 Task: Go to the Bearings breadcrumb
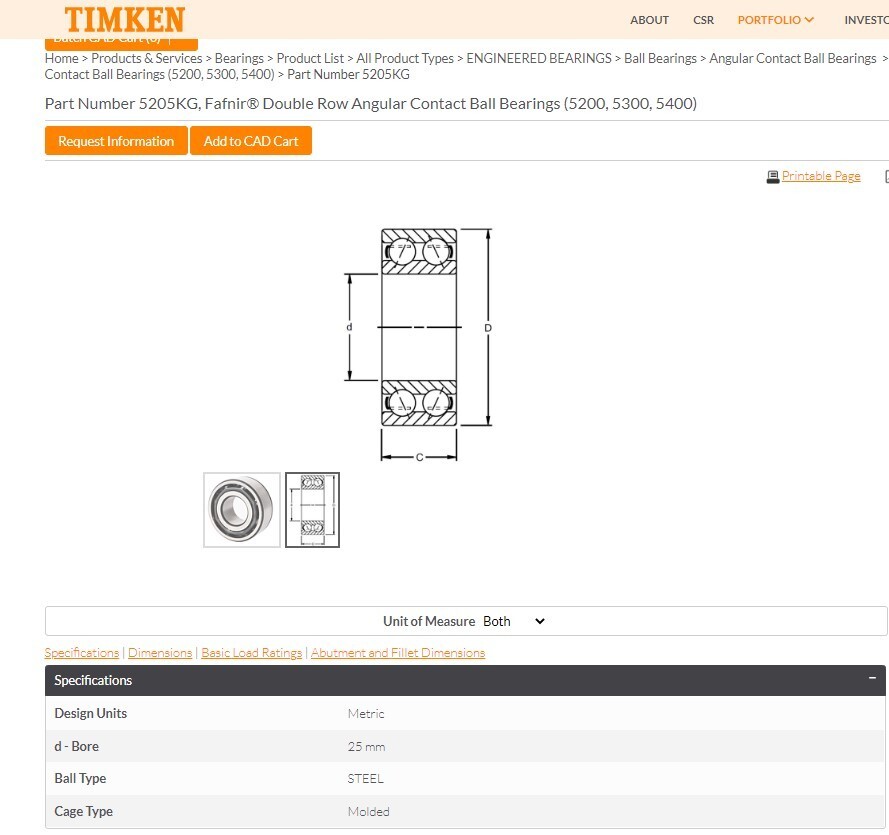pyautogui.click(x=239, y=58)
